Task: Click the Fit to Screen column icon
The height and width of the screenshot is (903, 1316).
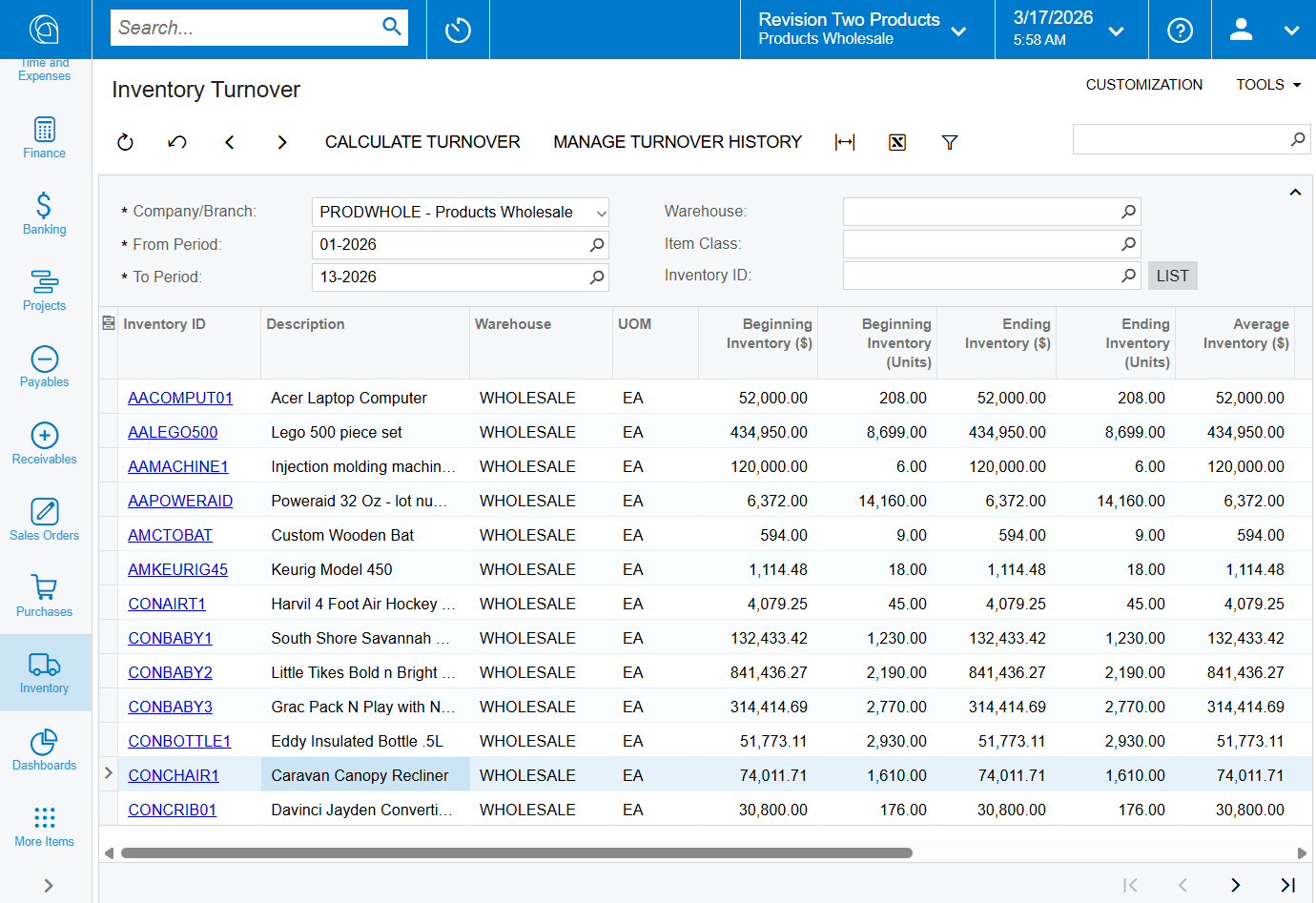Action: [x=845, y=142]
